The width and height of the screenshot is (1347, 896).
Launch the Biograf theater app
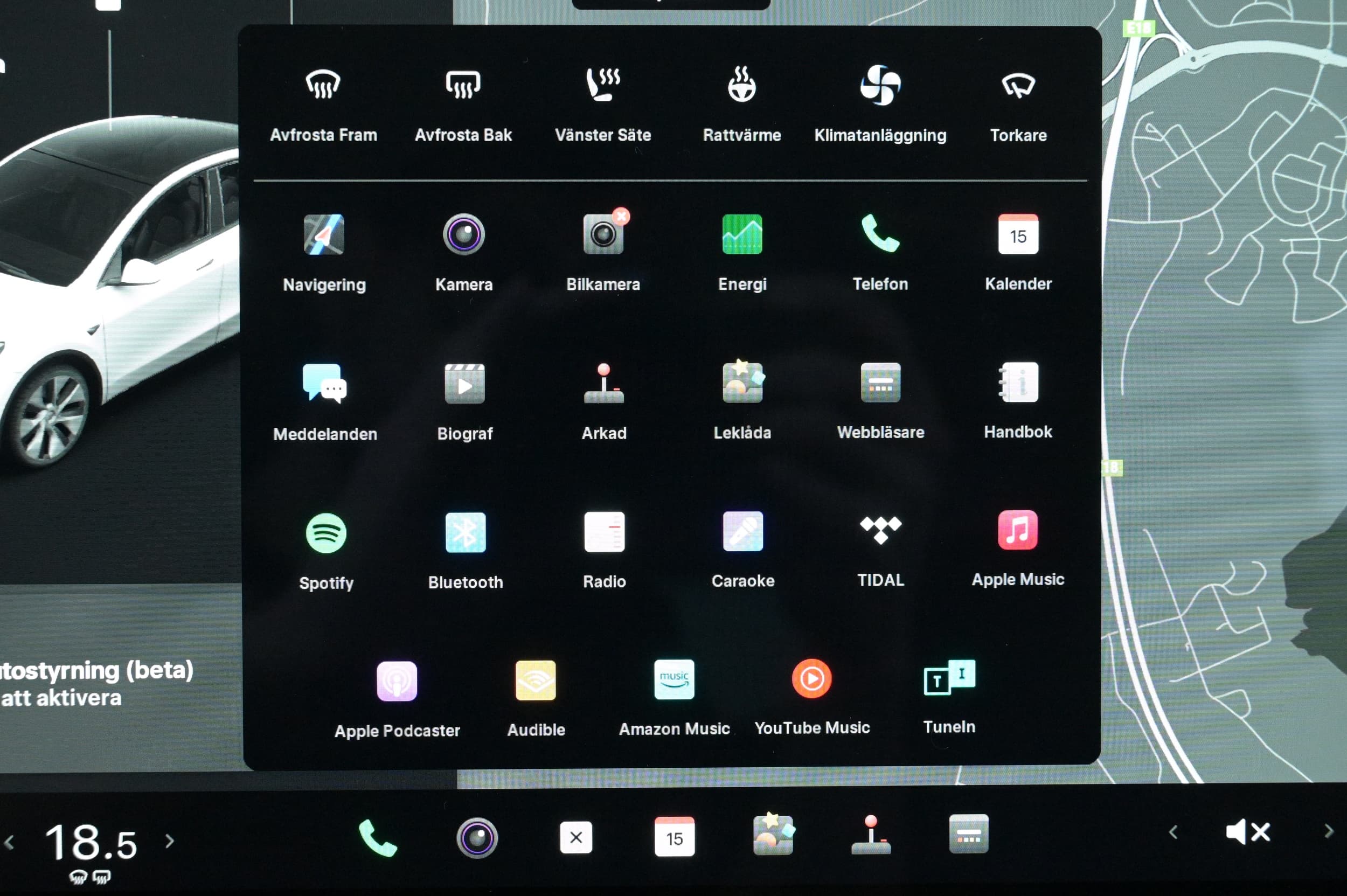(464, 403)
